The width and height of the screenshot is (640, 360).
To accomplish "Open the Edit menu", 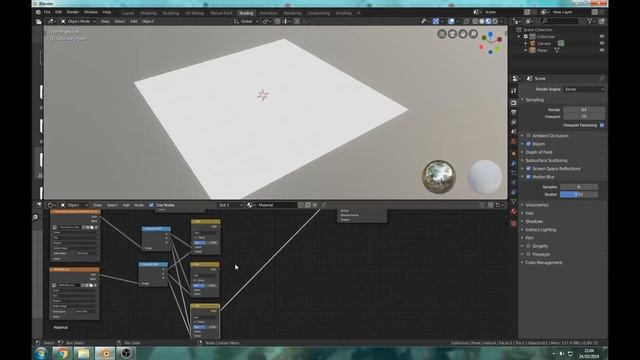I will point(58,12).
